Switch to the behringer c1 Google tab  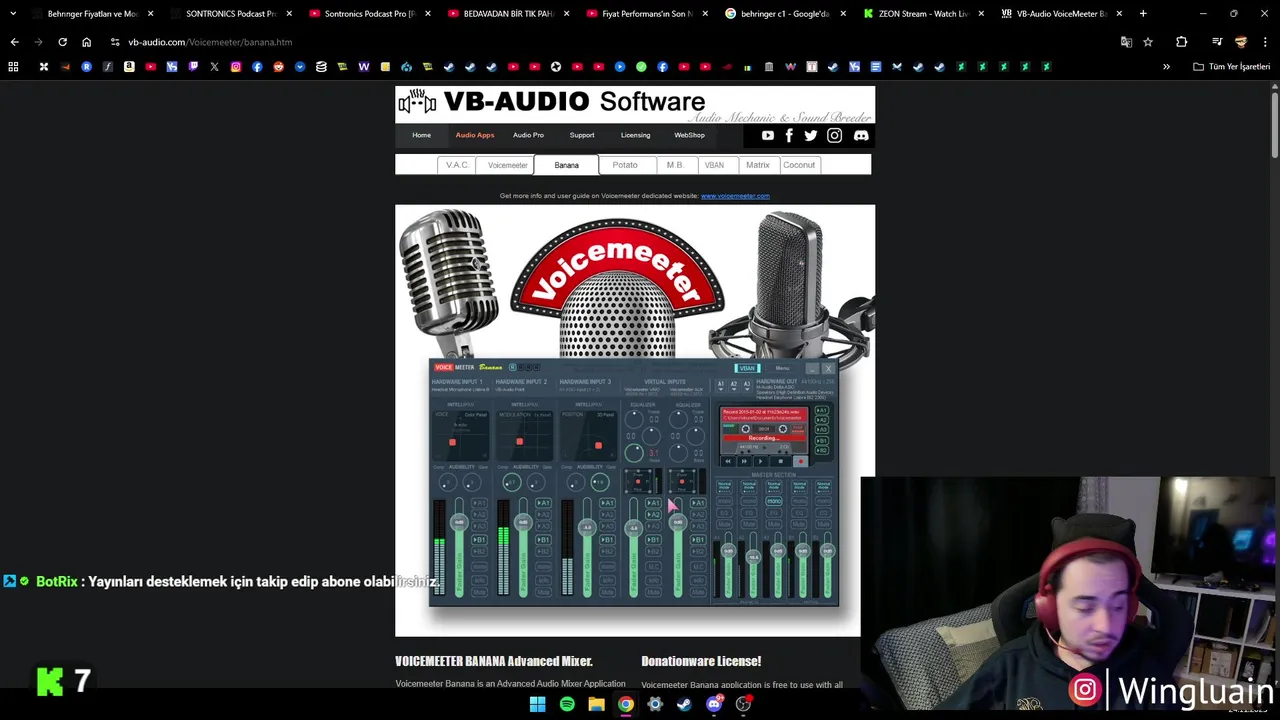point(785,14)
